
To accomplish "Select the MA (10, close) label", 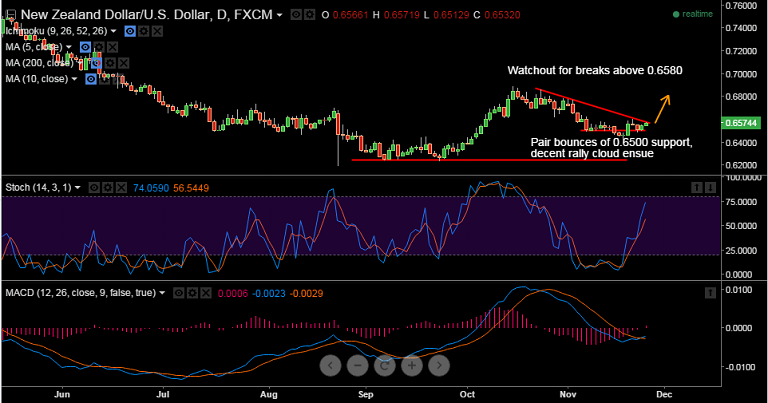I will [37, 79].
